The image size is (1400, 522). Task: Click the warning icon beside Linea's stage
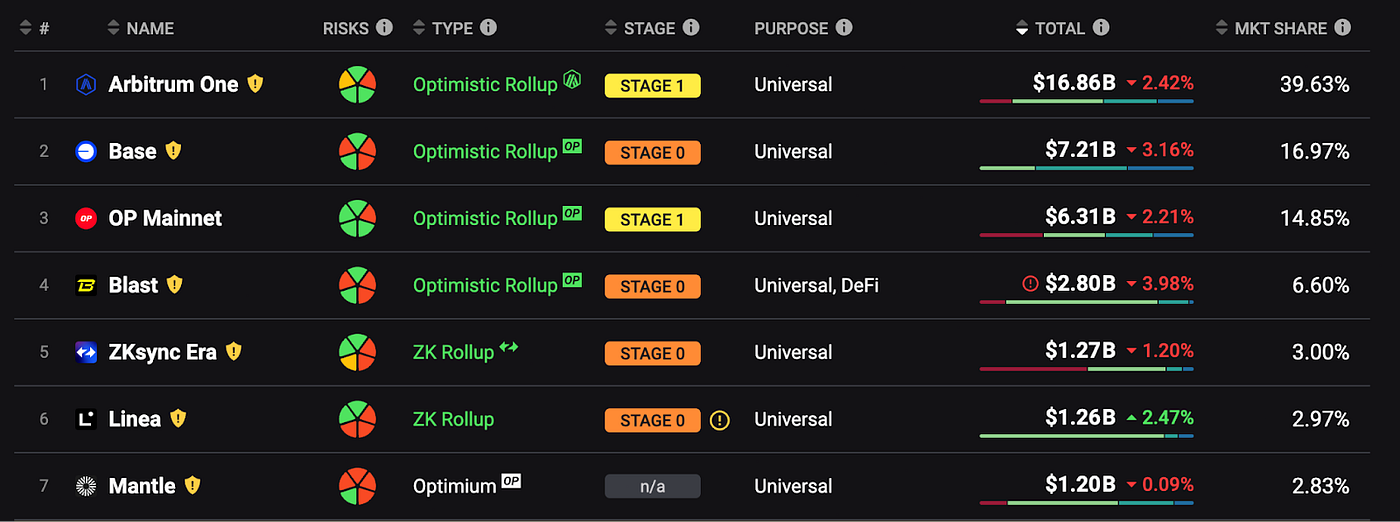click(720, 420)
